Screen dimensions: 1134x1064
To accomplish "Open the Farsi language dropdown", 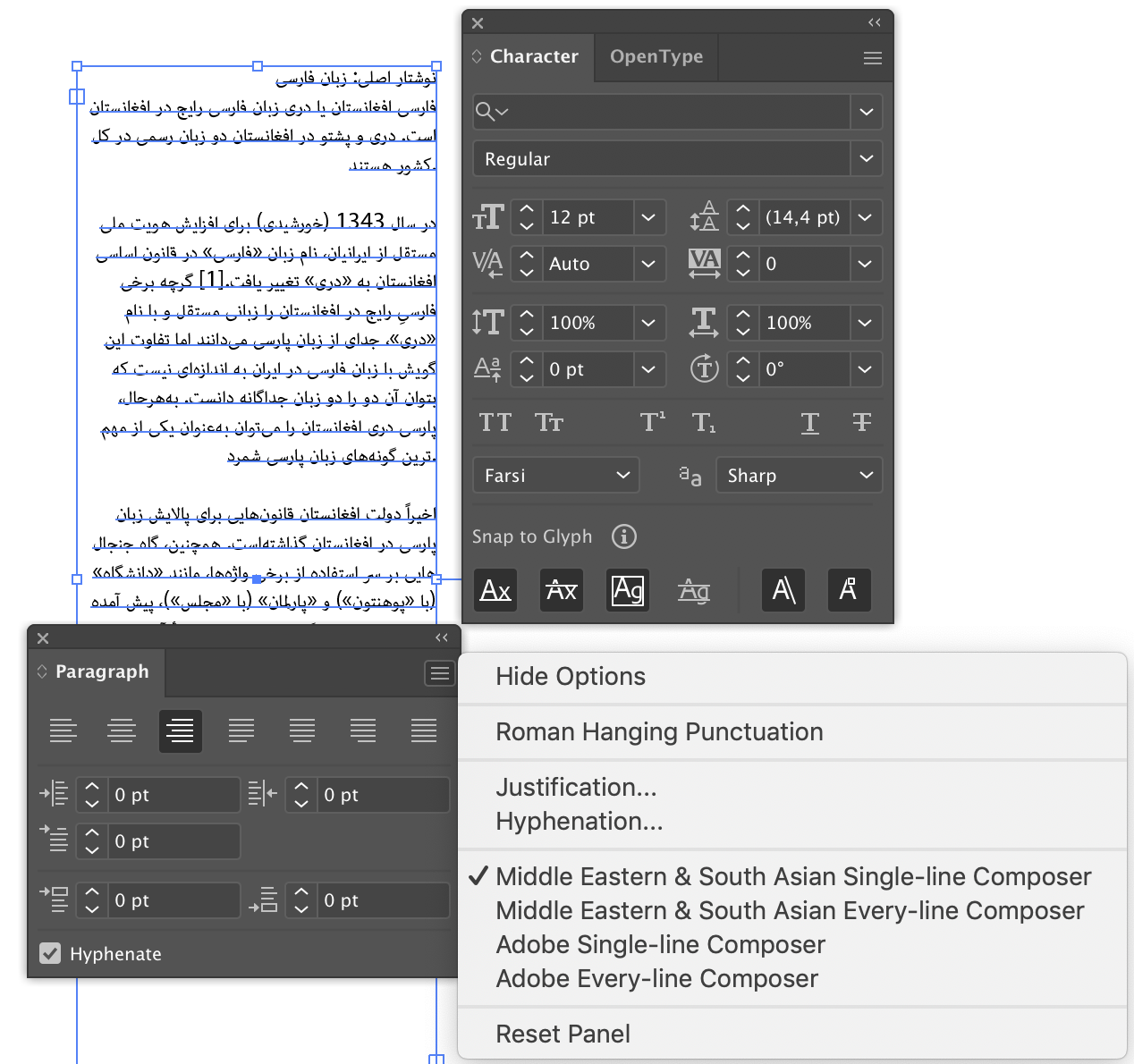I will point(555,475).
